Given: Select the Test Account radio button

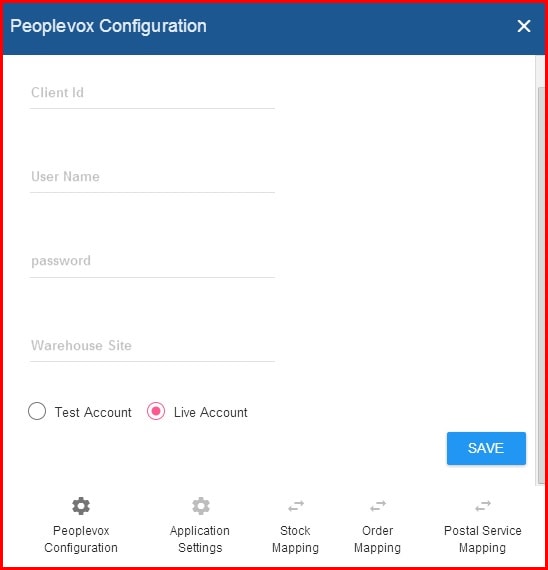Looking at the screenshot, I should 37,411.
